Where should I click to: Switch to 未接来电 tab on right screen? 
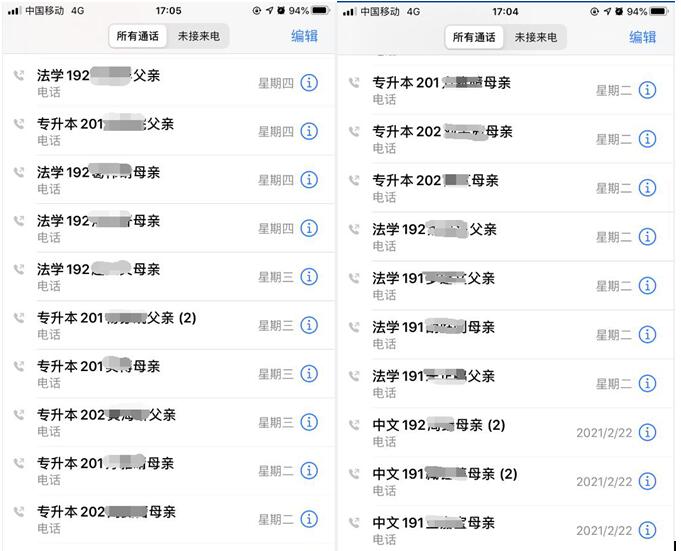[535, 37]
